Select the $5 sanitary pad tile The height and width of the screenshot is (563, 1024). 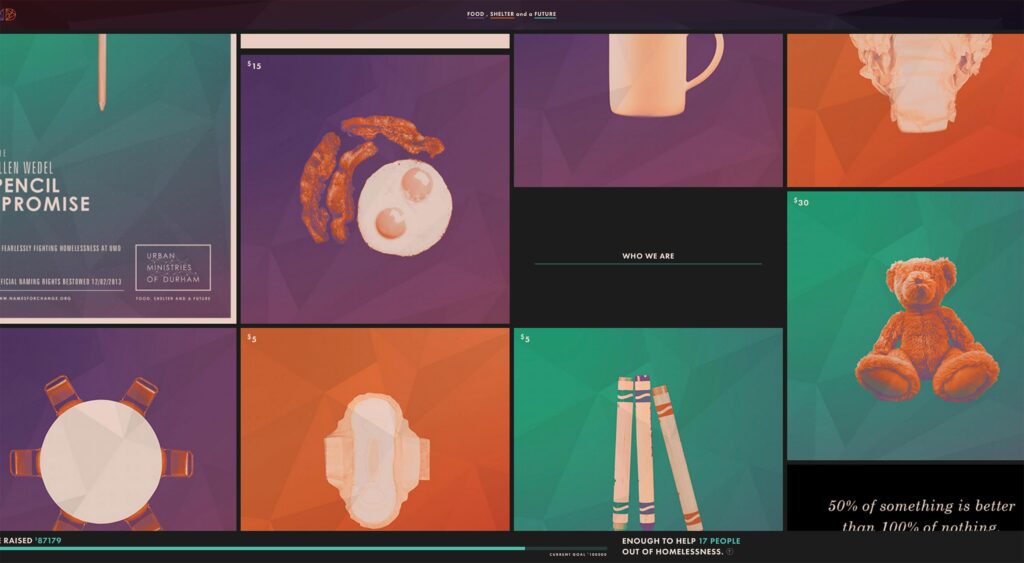[375, 429]
